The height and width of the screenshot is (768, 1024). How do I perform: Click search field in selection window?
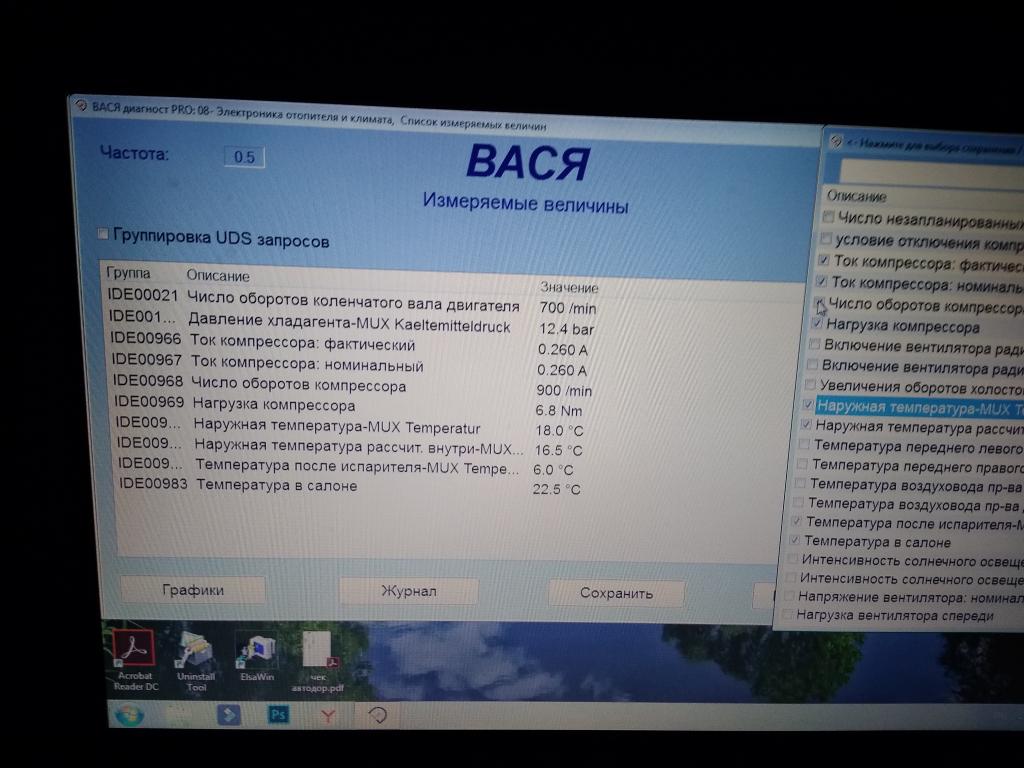coord(931,171)
